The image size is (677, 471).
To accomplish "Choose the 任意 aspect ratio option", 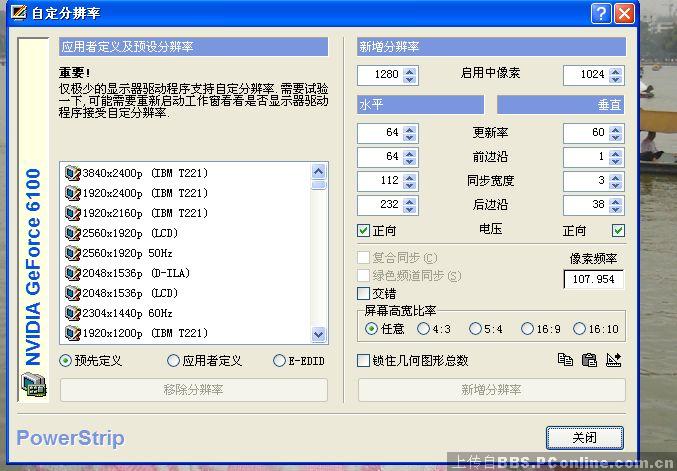I will [x=371, y=329].
